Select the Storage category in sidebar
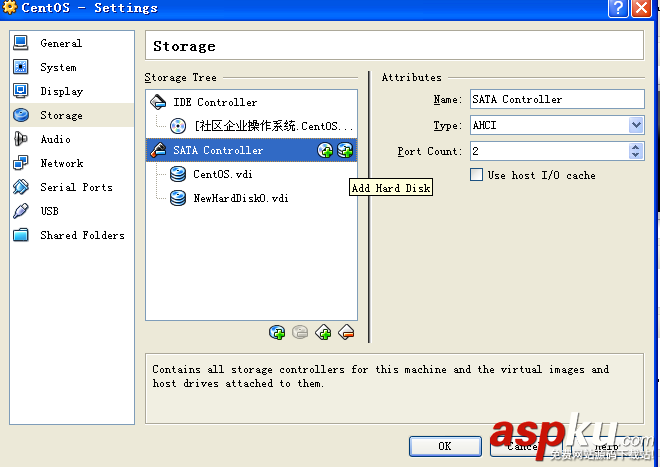 (72, 115)
